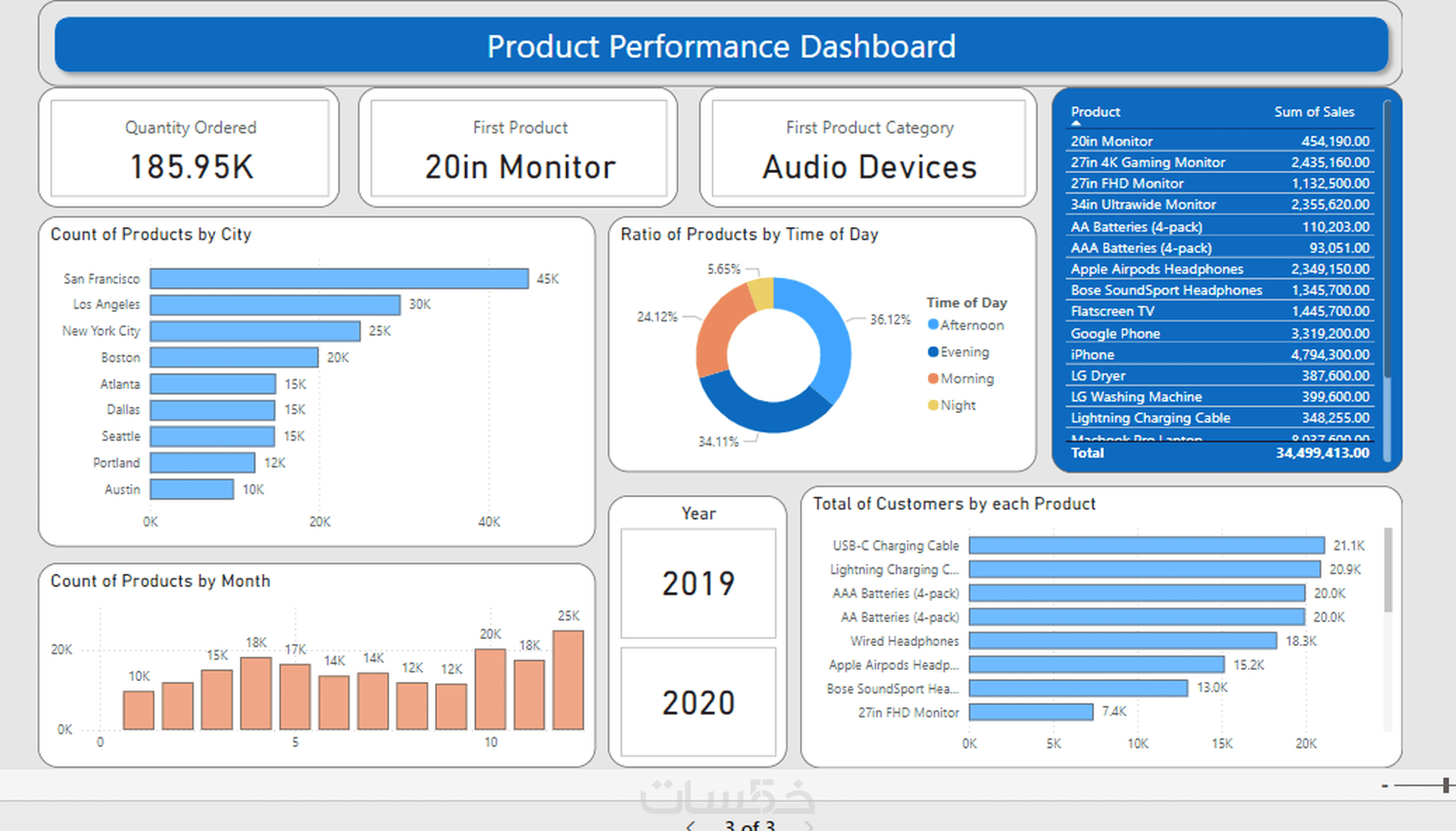The image size is (1456, 831).
Task: Click the 25K month bar
Action: (x=568, y=680)
